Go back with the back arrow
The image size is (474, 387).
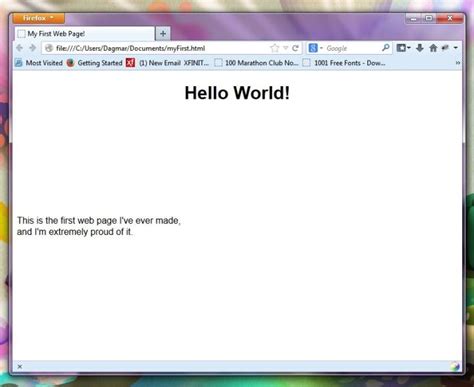tap(20, 48)
